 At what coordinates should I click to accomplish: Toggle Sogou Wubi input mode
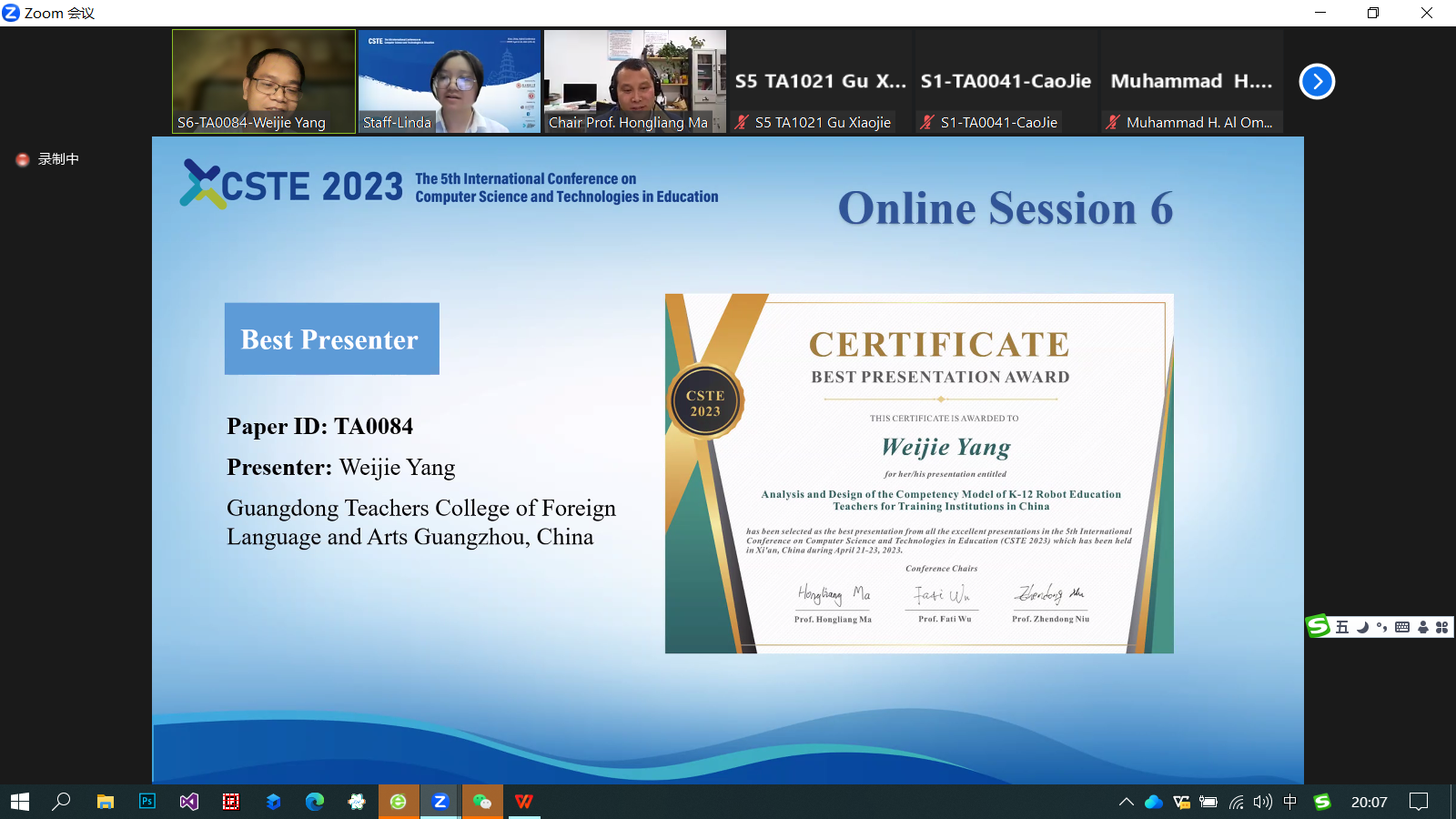(1342, 627)
